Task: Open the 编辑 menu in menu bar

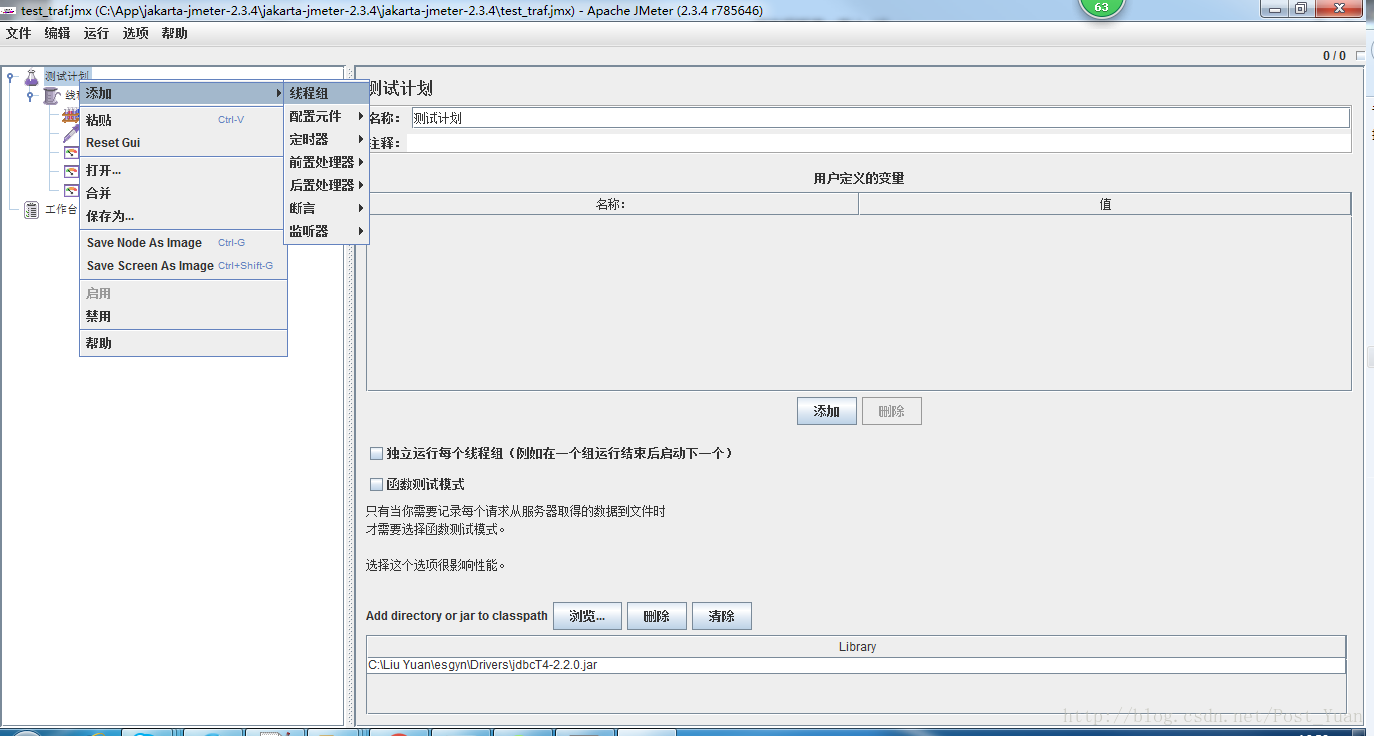Action: click(58, 33)
